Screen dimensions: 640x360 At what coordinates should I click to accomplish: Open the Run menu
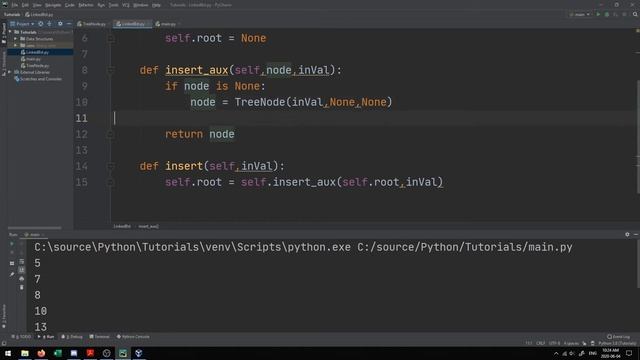101,5
